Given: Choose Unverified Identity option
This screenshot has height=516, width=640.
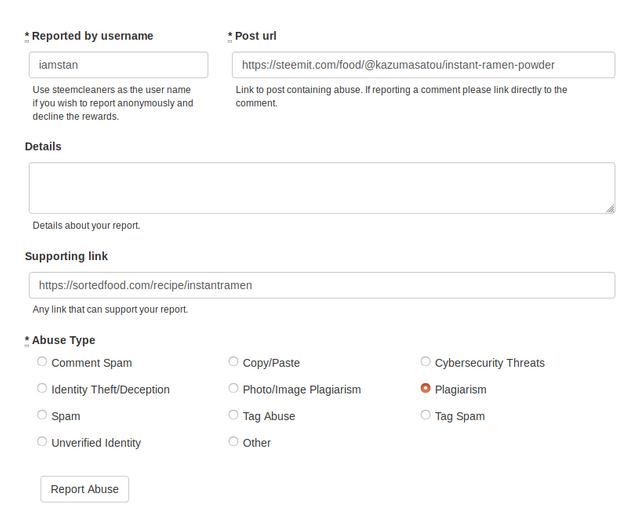Looking at the screenshot, I should 42,442.
